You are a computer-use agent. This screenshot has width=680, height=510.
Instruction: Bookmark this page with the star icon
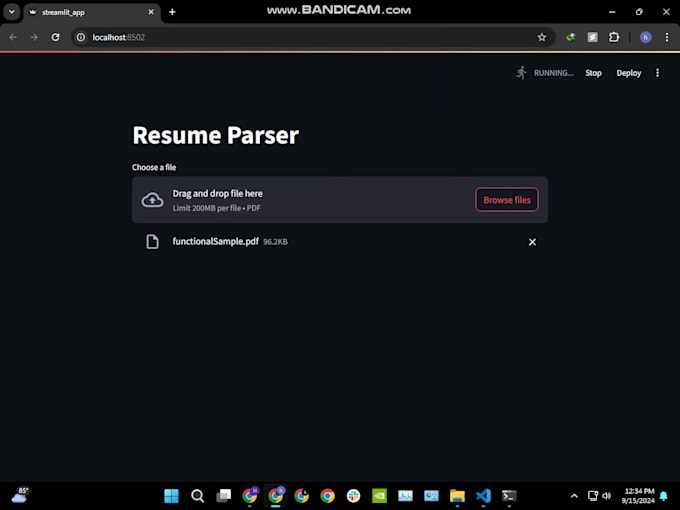(x=542, y=37)
